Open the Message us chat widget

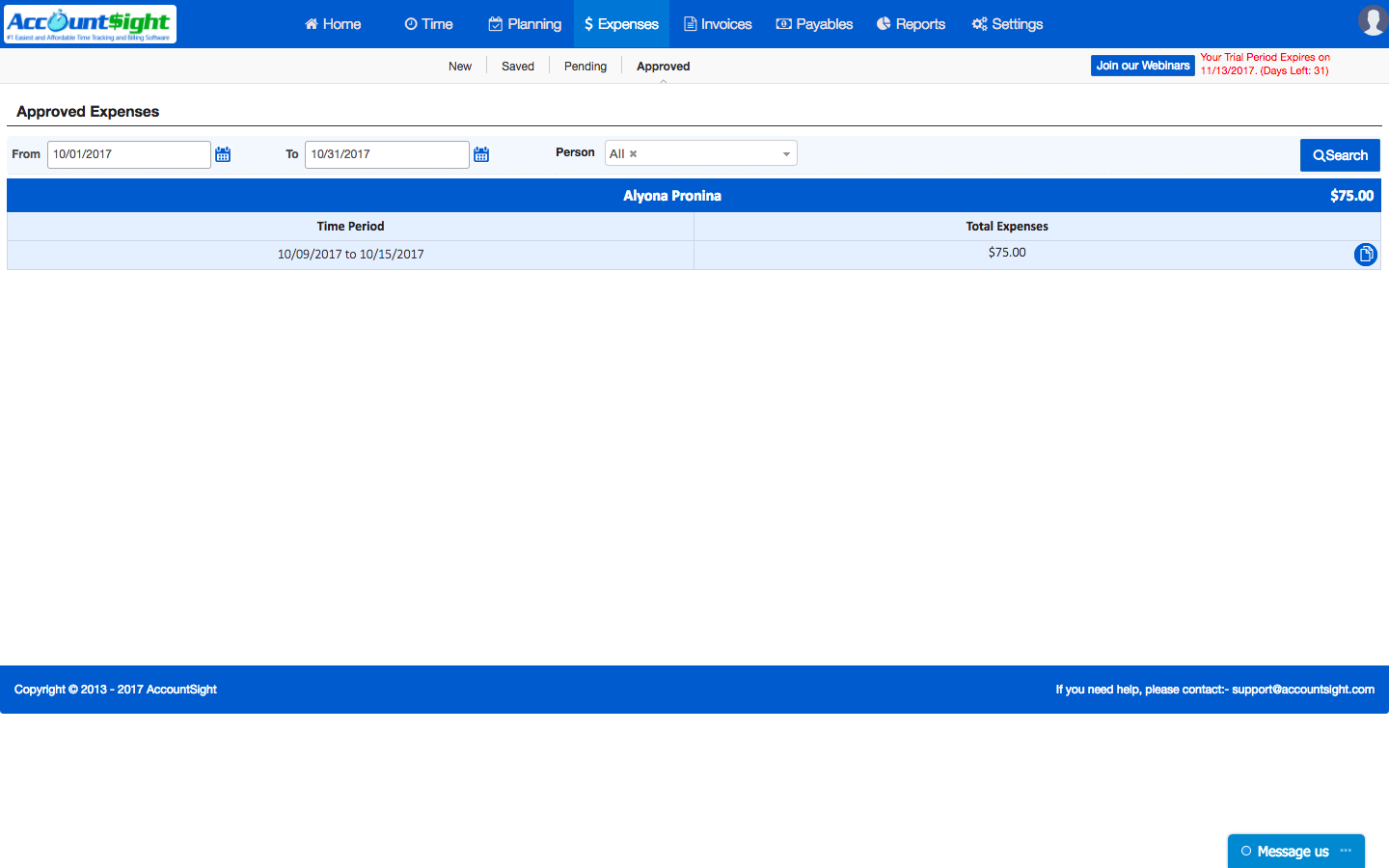pos(1292,852)
